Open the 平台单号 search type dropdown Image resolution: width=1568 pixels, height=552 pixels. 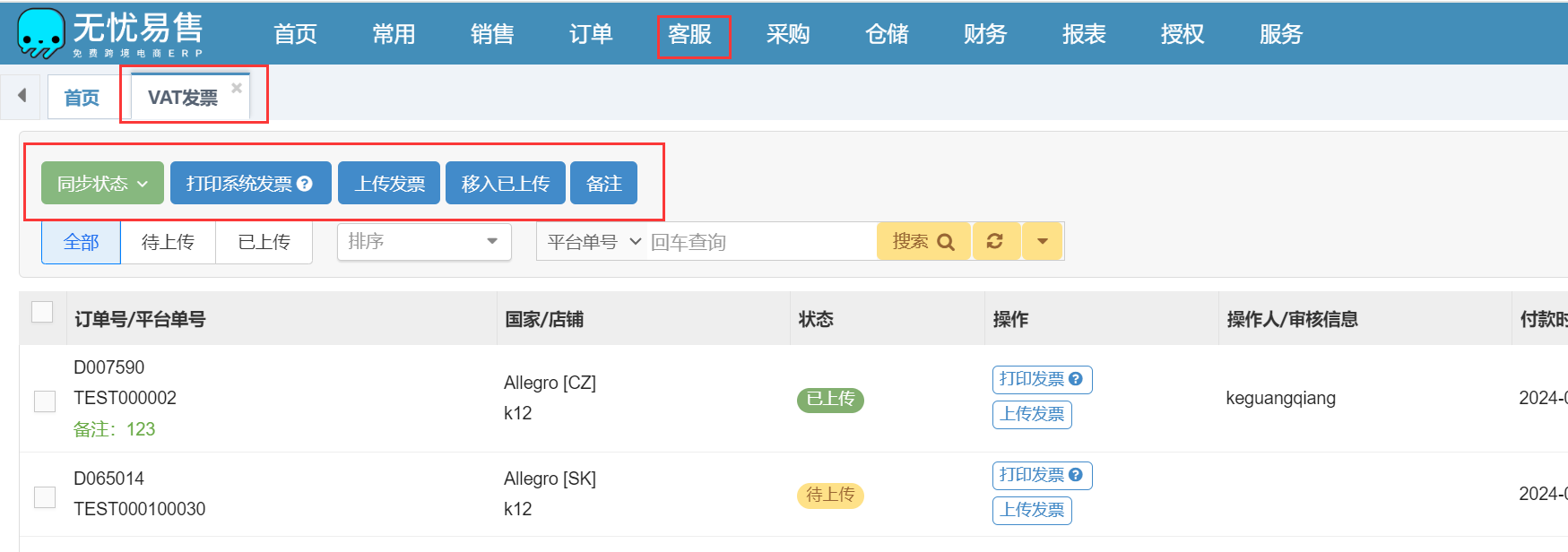[x=593, y=241]
